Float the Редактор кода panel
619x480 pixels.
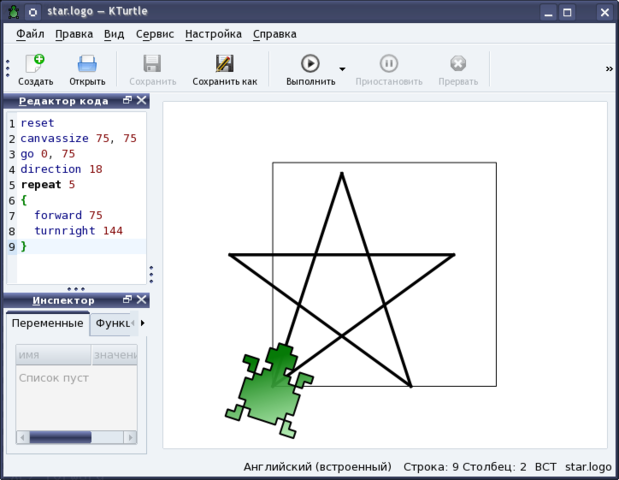[x=127, y=100]
